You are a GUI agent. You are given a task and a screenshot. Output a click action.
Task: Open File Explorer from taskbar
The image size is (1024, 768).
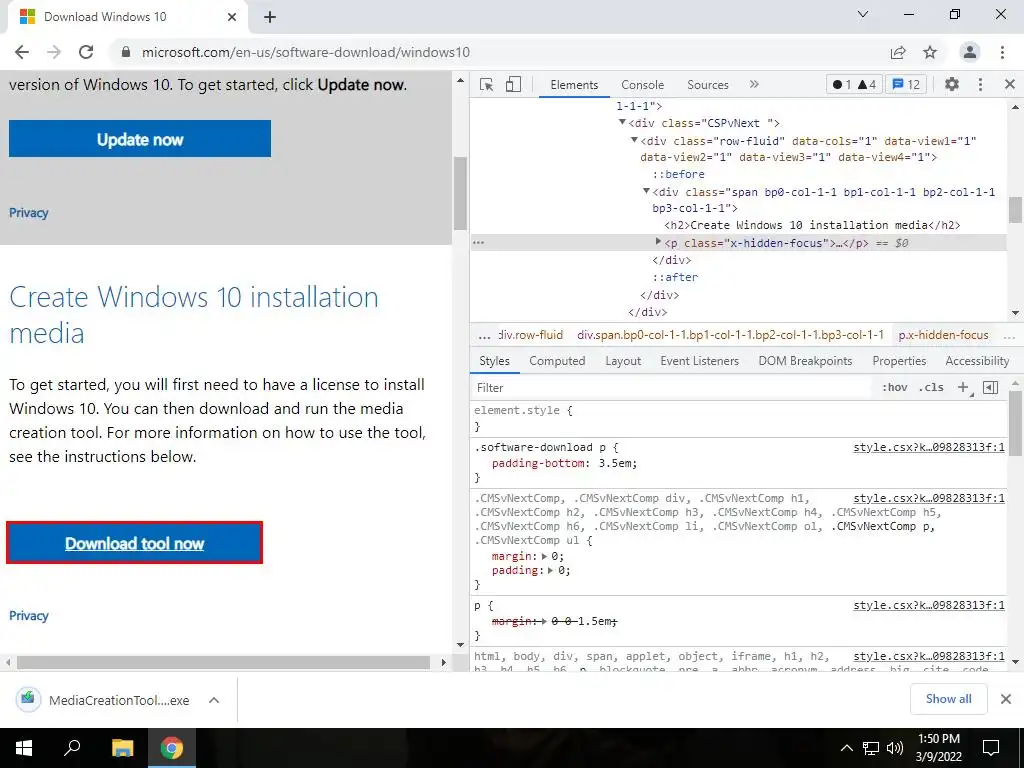122,748
